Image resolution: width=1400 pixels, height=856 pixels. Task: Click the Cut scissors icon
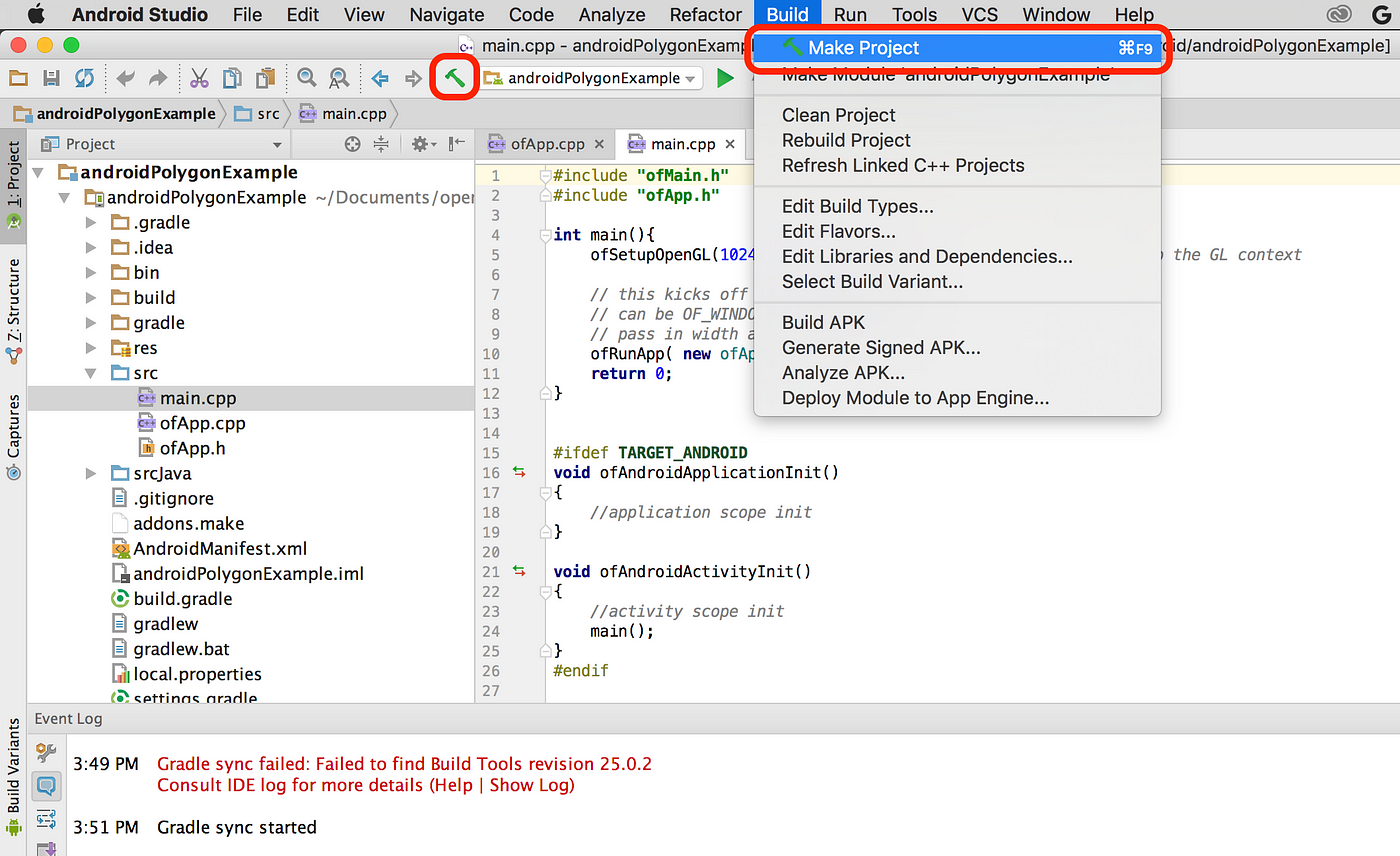click(199, 78)
